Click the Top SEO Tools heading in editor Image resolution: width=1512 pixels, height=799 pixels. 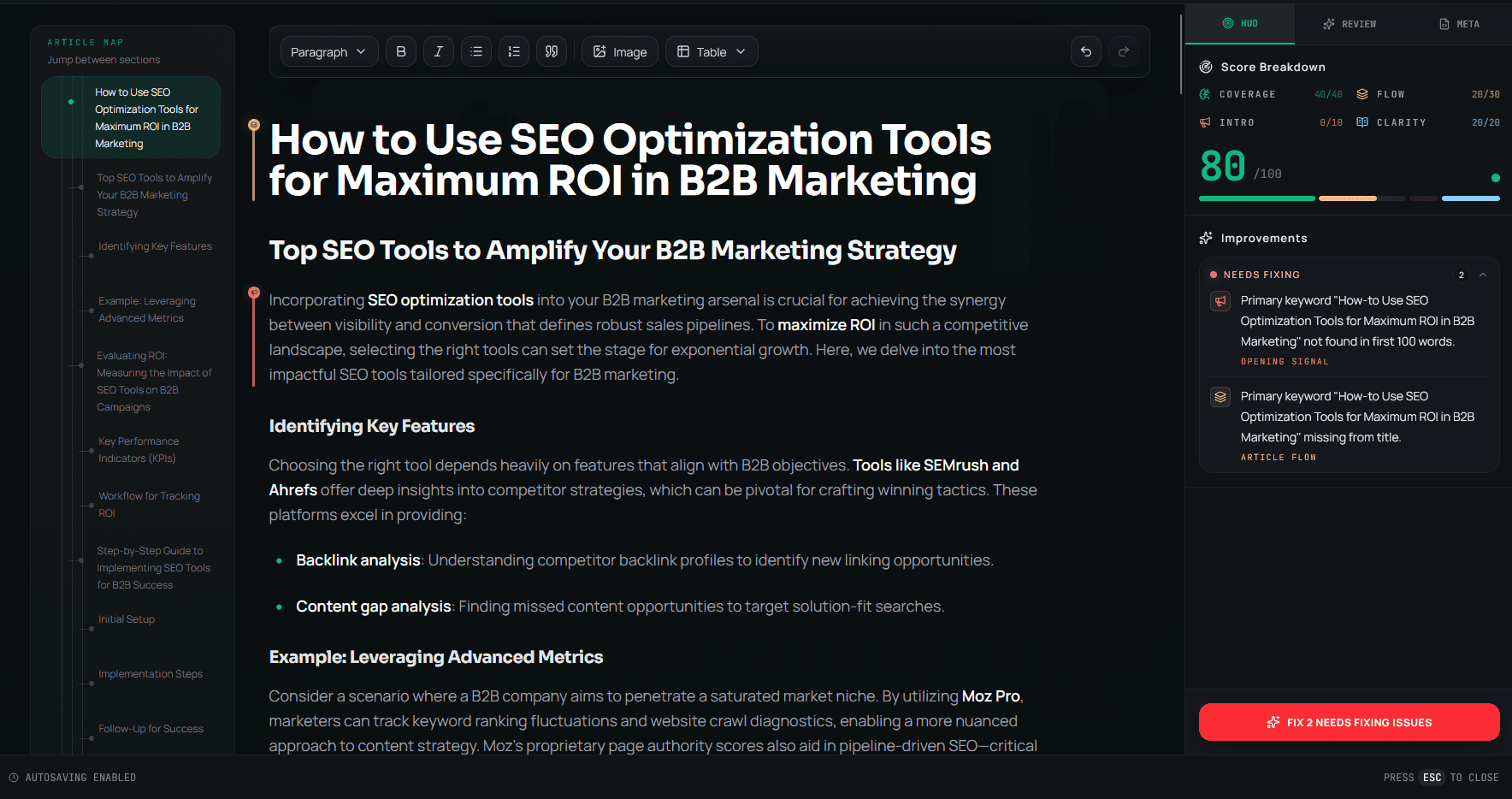(x=612, y=250)
